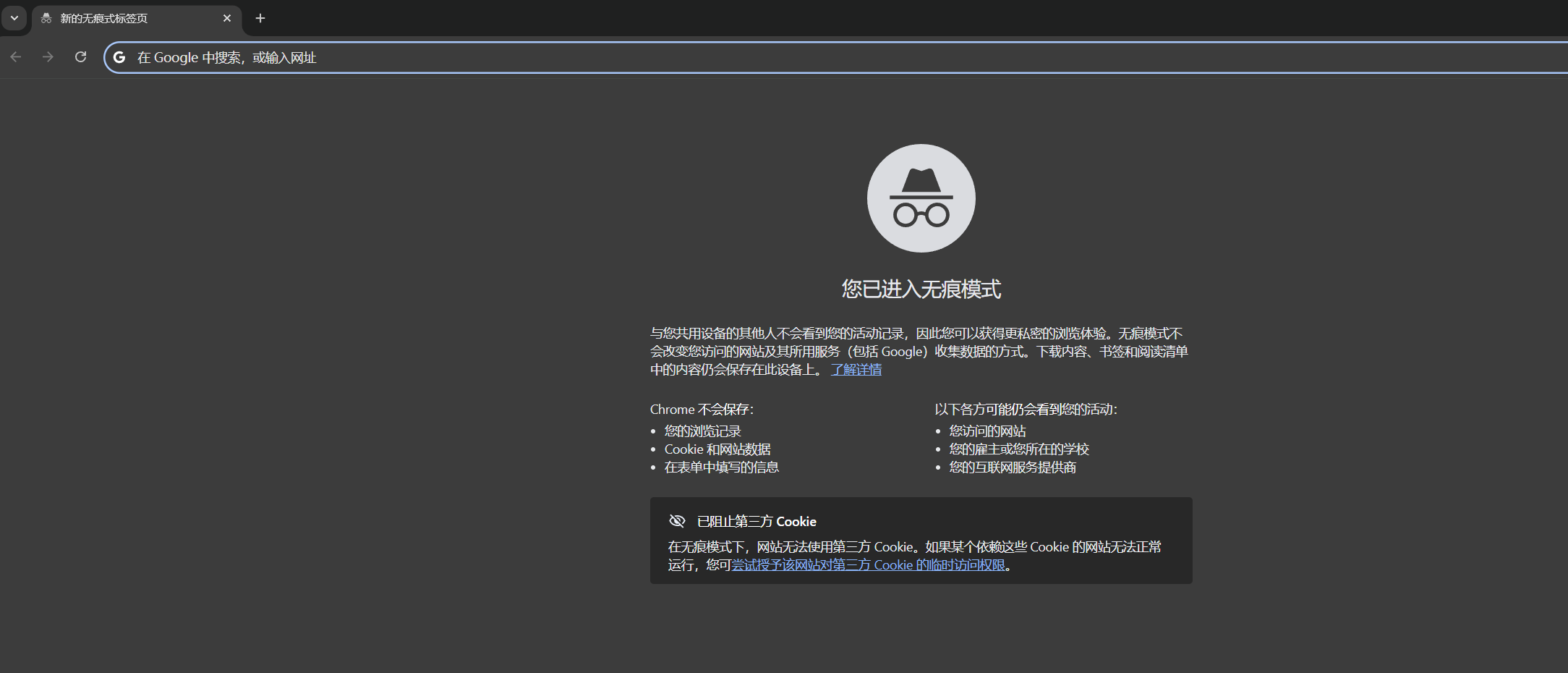Click the text 您的互联网服务提供商
The width and height of the screenshot is (1568, 673).
1013,467
